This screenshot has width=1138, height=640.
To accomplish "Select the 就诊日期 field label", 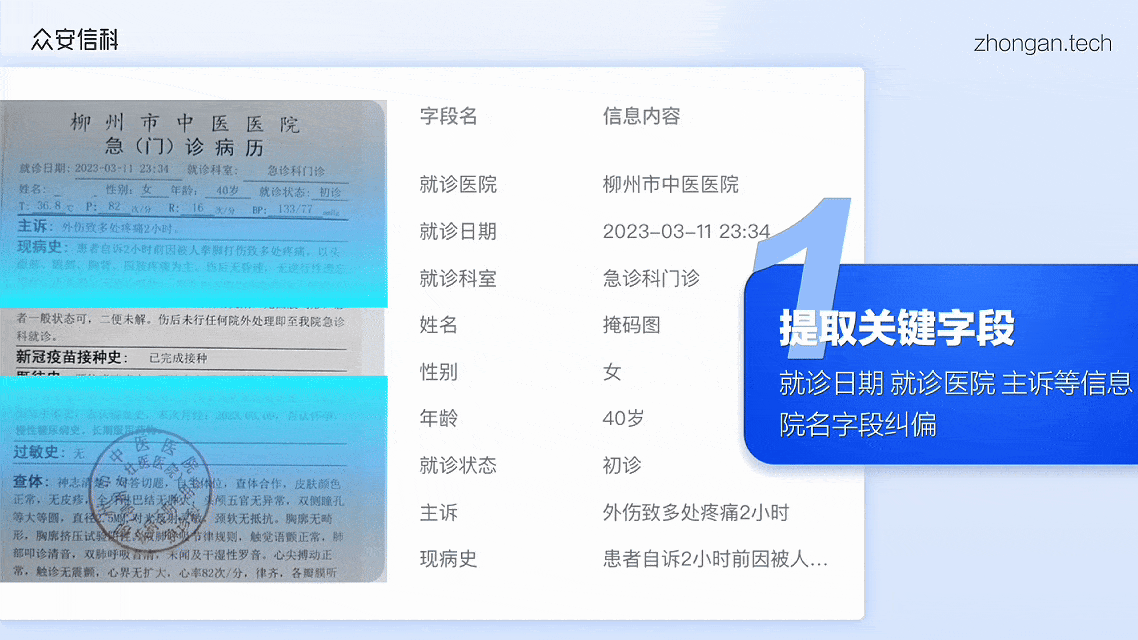I will tap(458, 232).
